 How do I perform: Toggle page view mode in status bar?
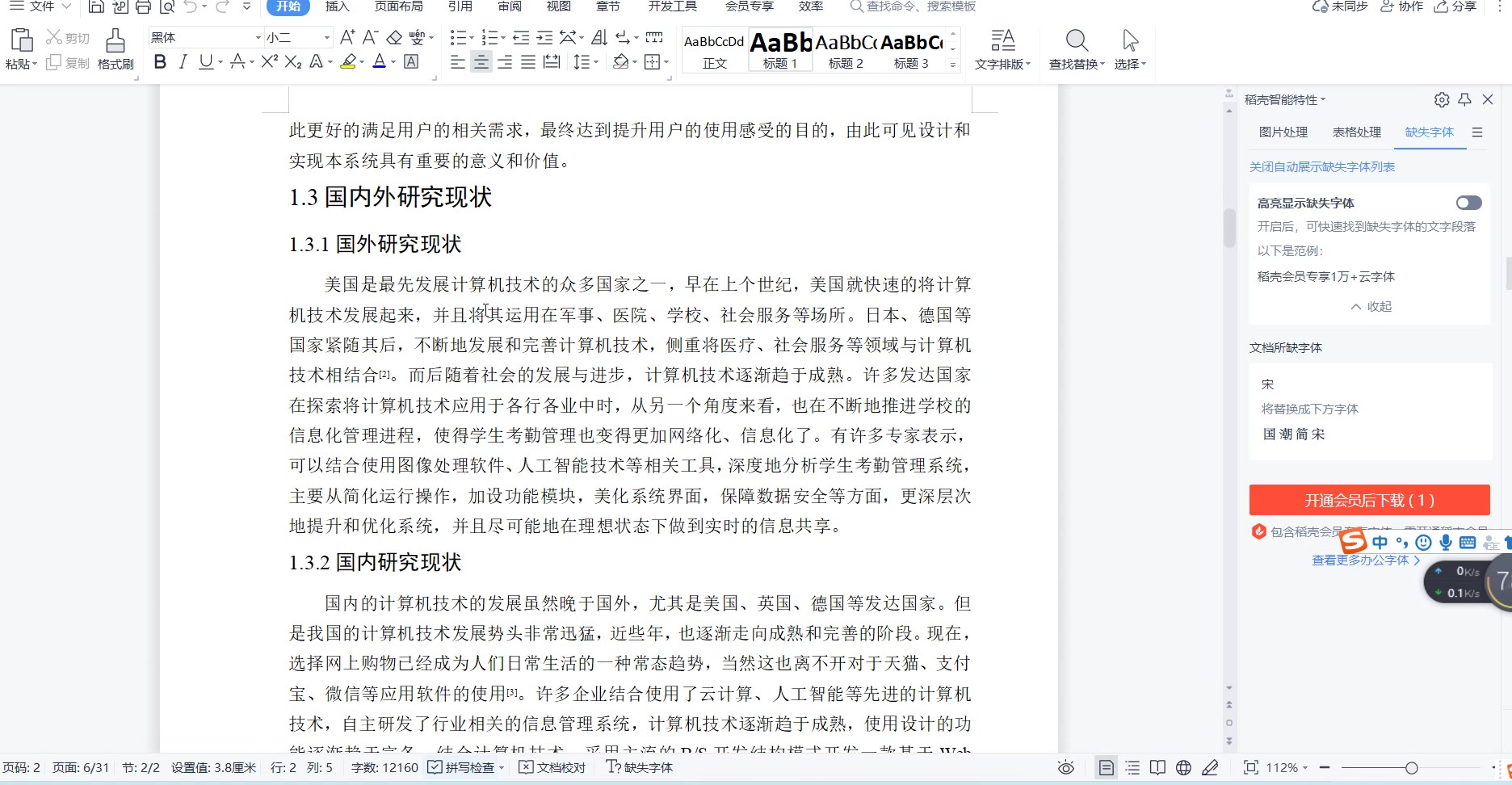1107,767
